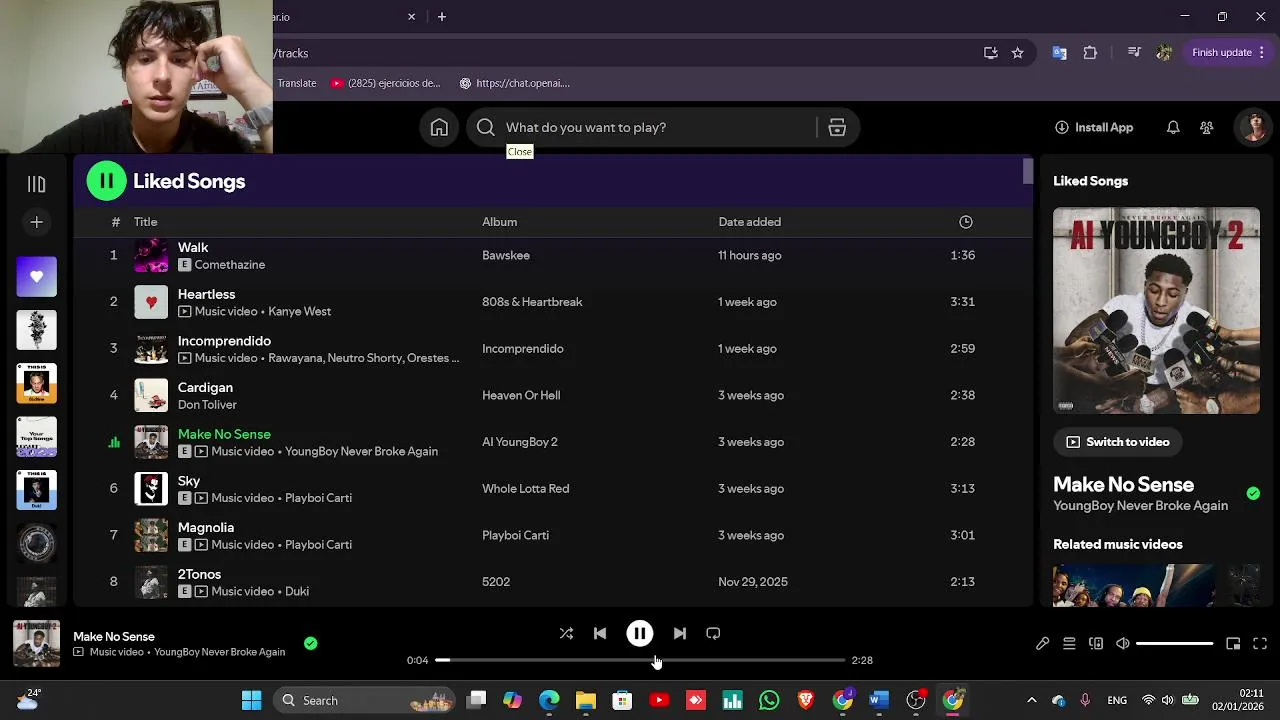Sort by duration clock icon
Image resolution: width=1280 pixels, height=720 pixels.
coord(965,222)
